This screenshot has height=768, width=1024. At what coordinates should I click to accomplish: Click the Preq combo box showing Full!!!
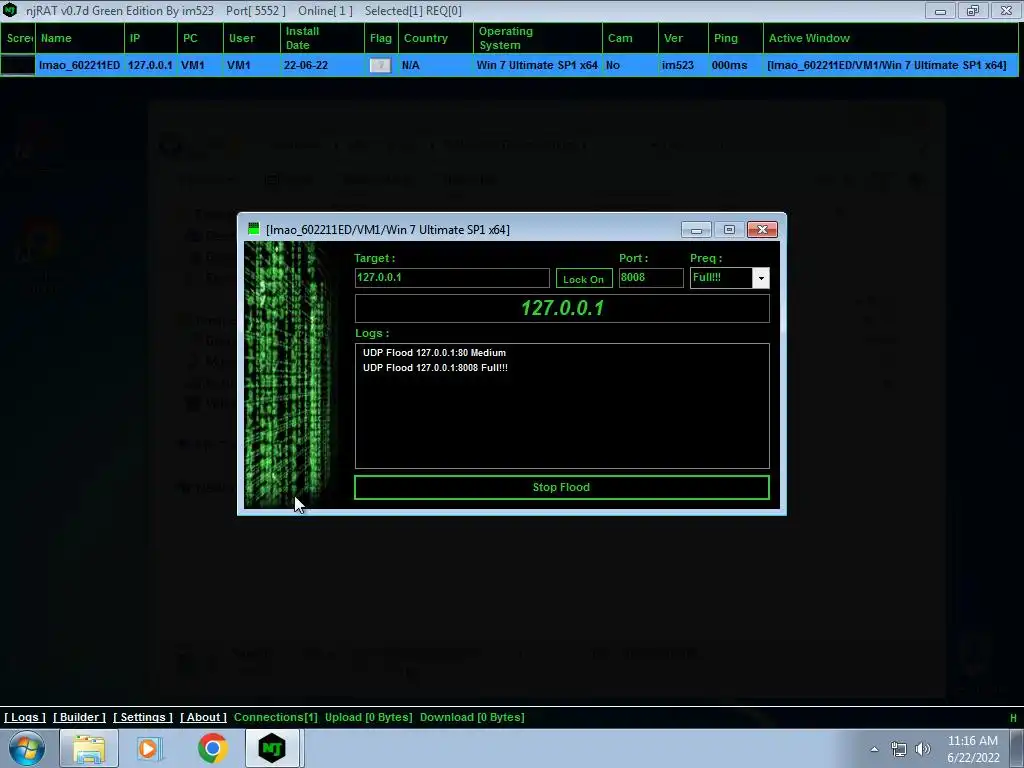[x=729, y=278]
